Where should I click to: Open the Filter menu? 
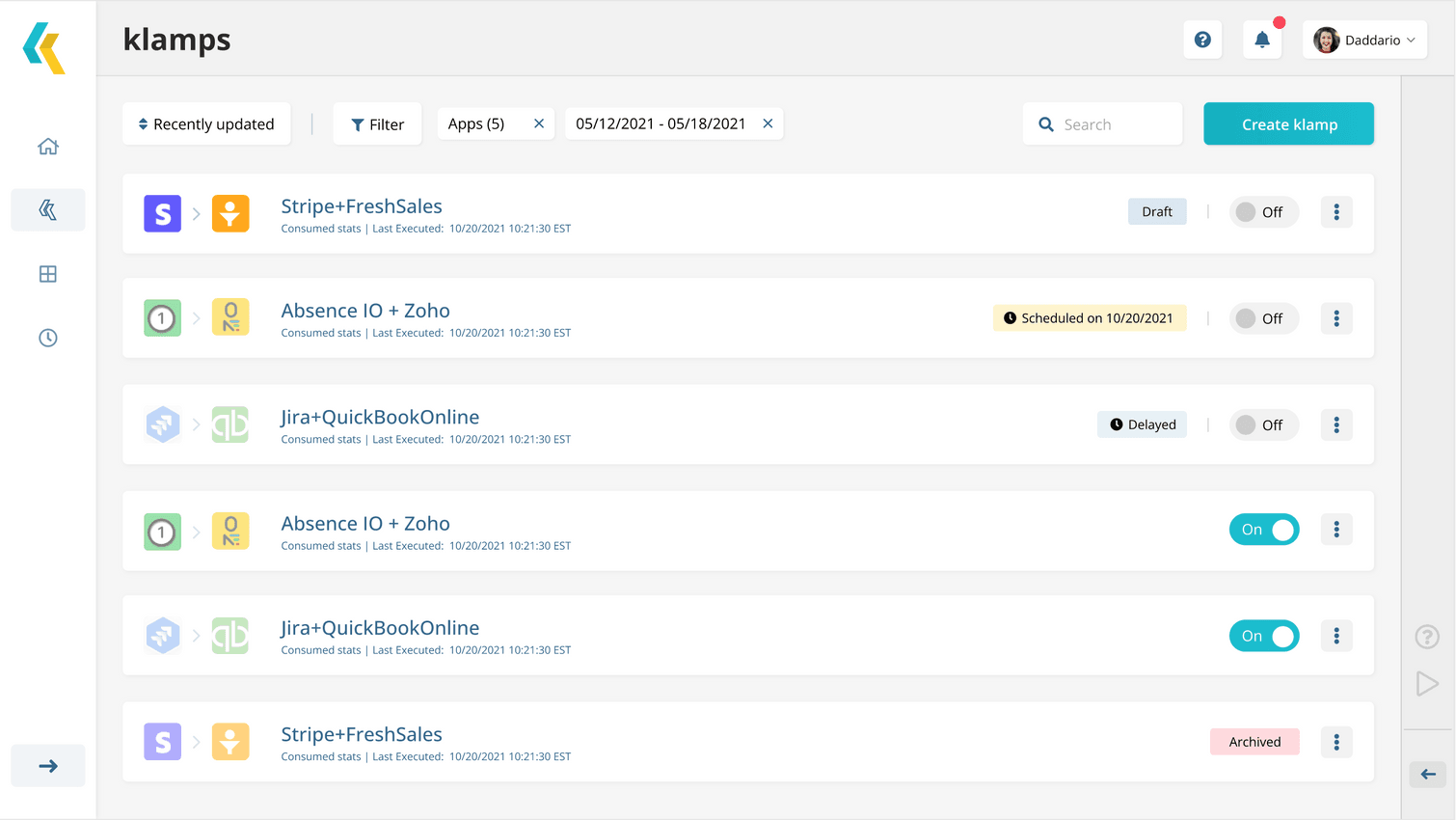point(377,123)
